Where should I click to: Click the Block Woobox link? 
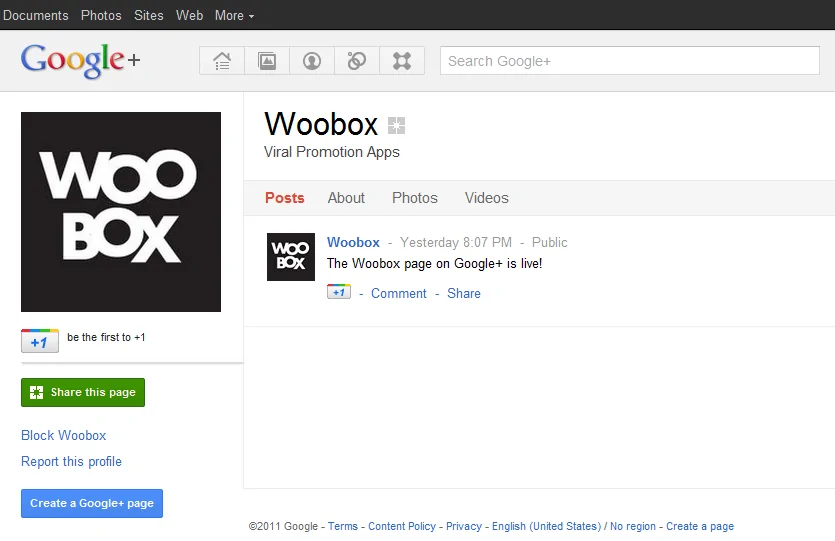click(x=64, y=436)
